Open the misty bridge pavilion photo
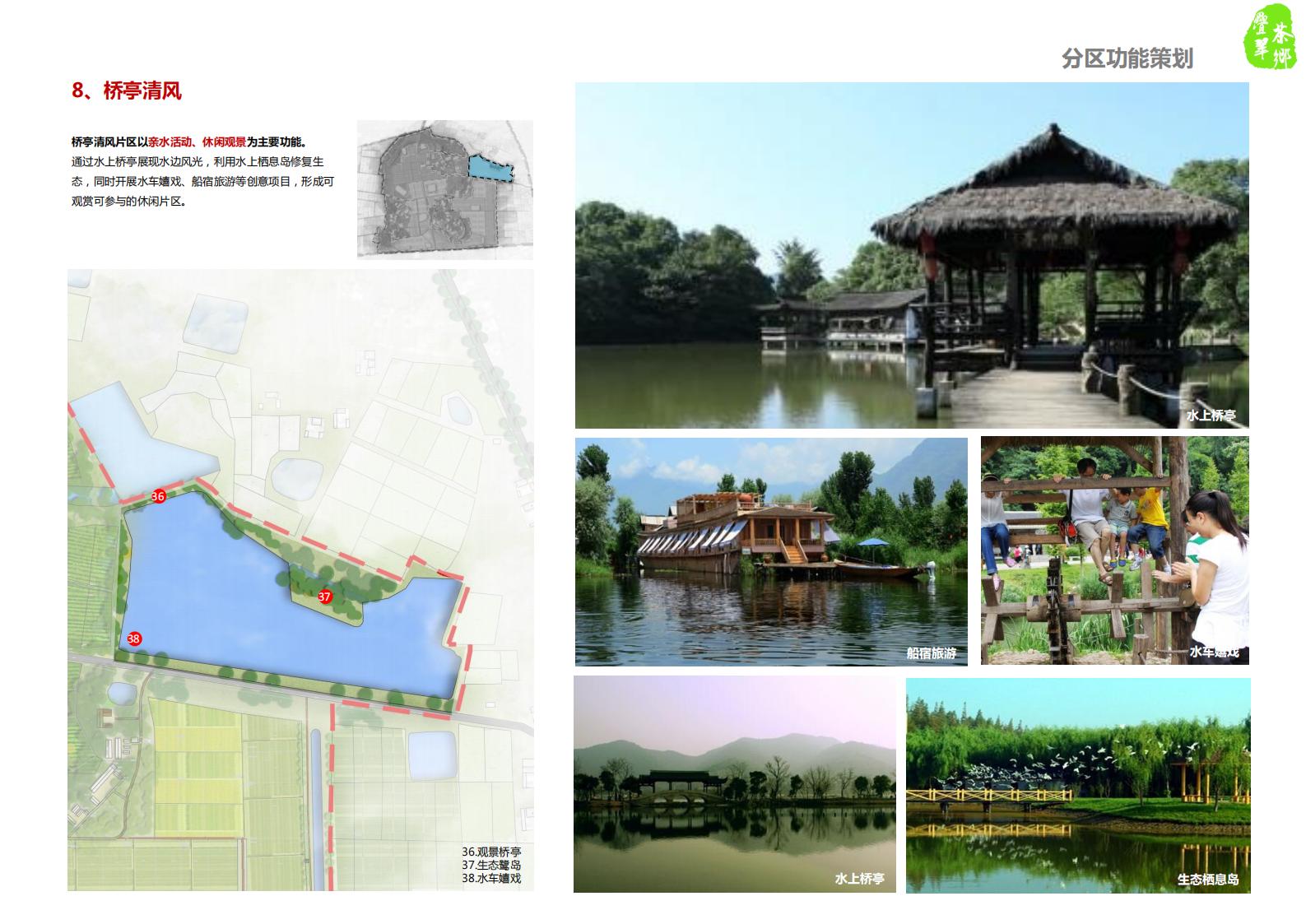Screen dimensions: 1306x924 pyautogui.click(x=735, y=784)
